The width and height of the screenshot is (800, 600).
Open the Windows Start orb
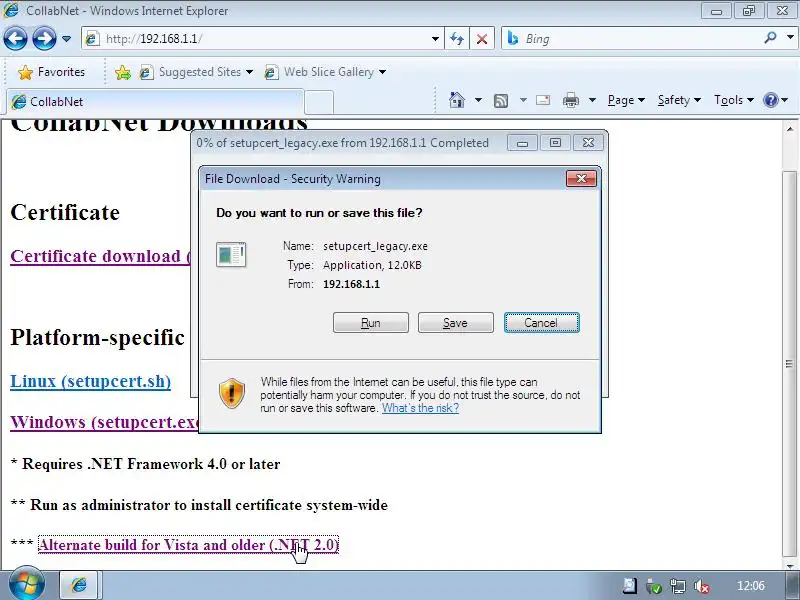[27, 584]
